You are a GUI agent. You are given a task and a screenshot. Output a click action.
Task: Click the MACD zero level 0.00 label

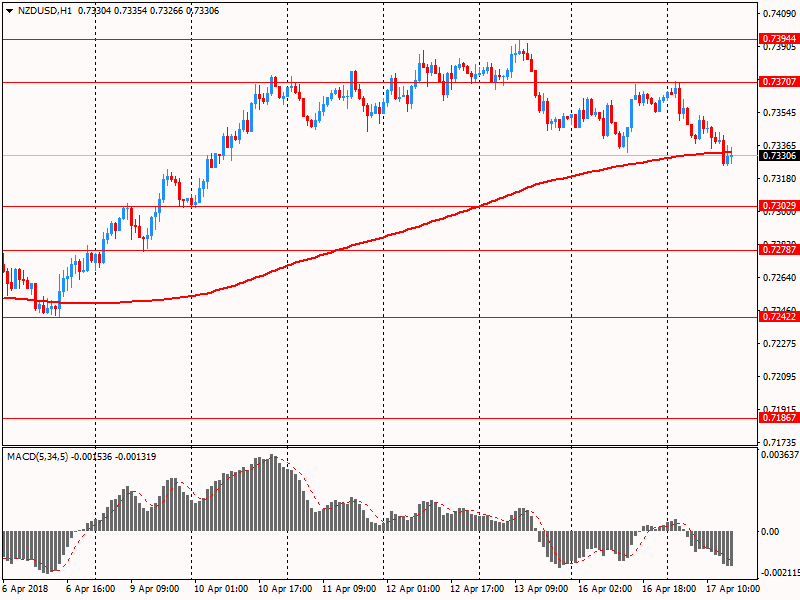tap(770, 532)
